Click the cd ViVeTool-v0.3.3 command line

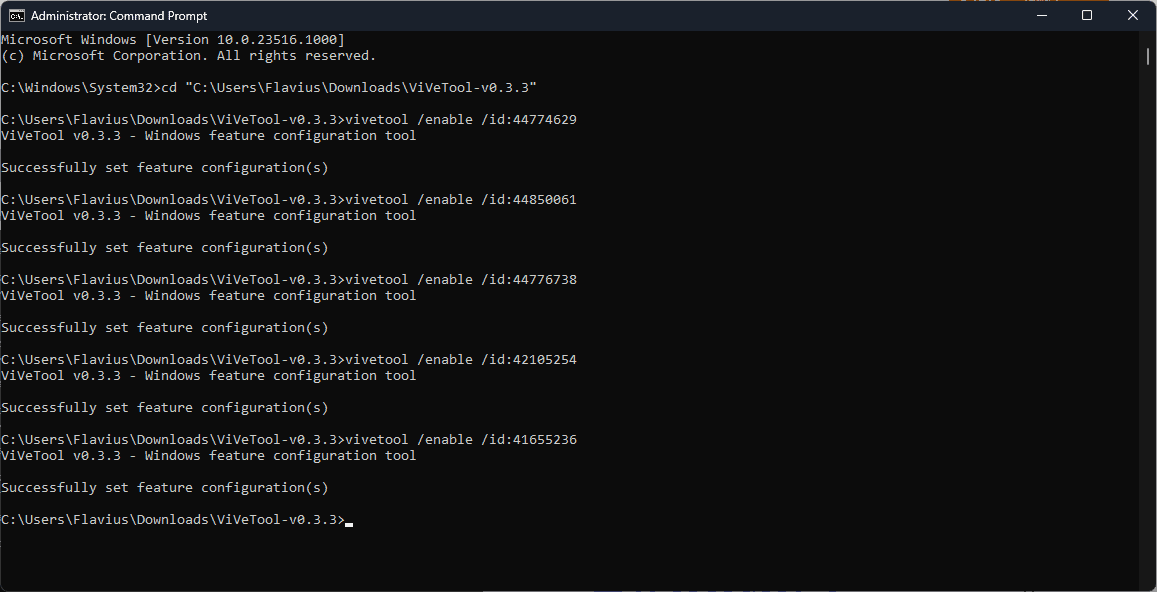coord(269,88)
